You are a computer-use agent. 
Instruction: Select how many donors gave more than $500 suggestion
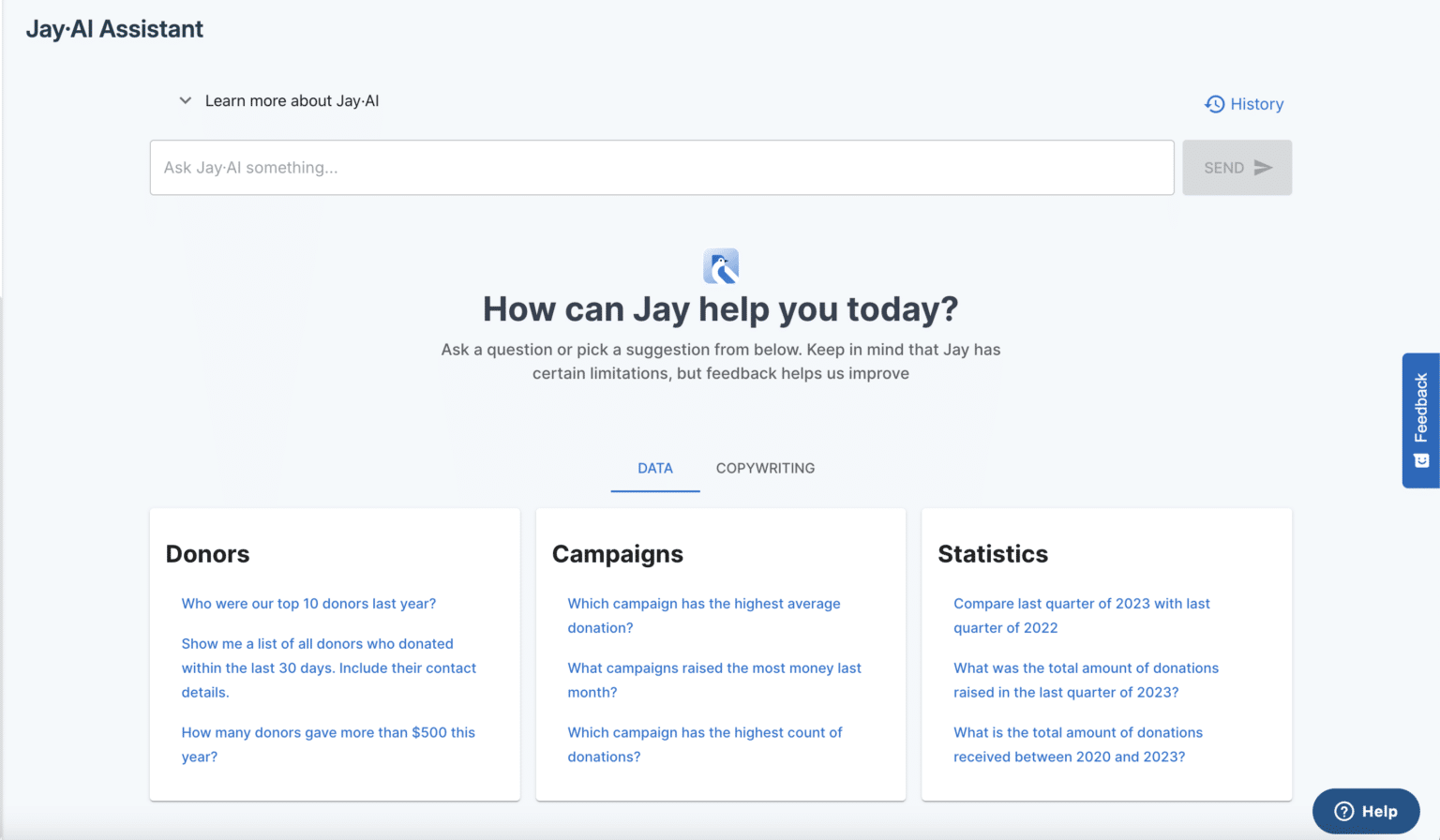point(328,744)
